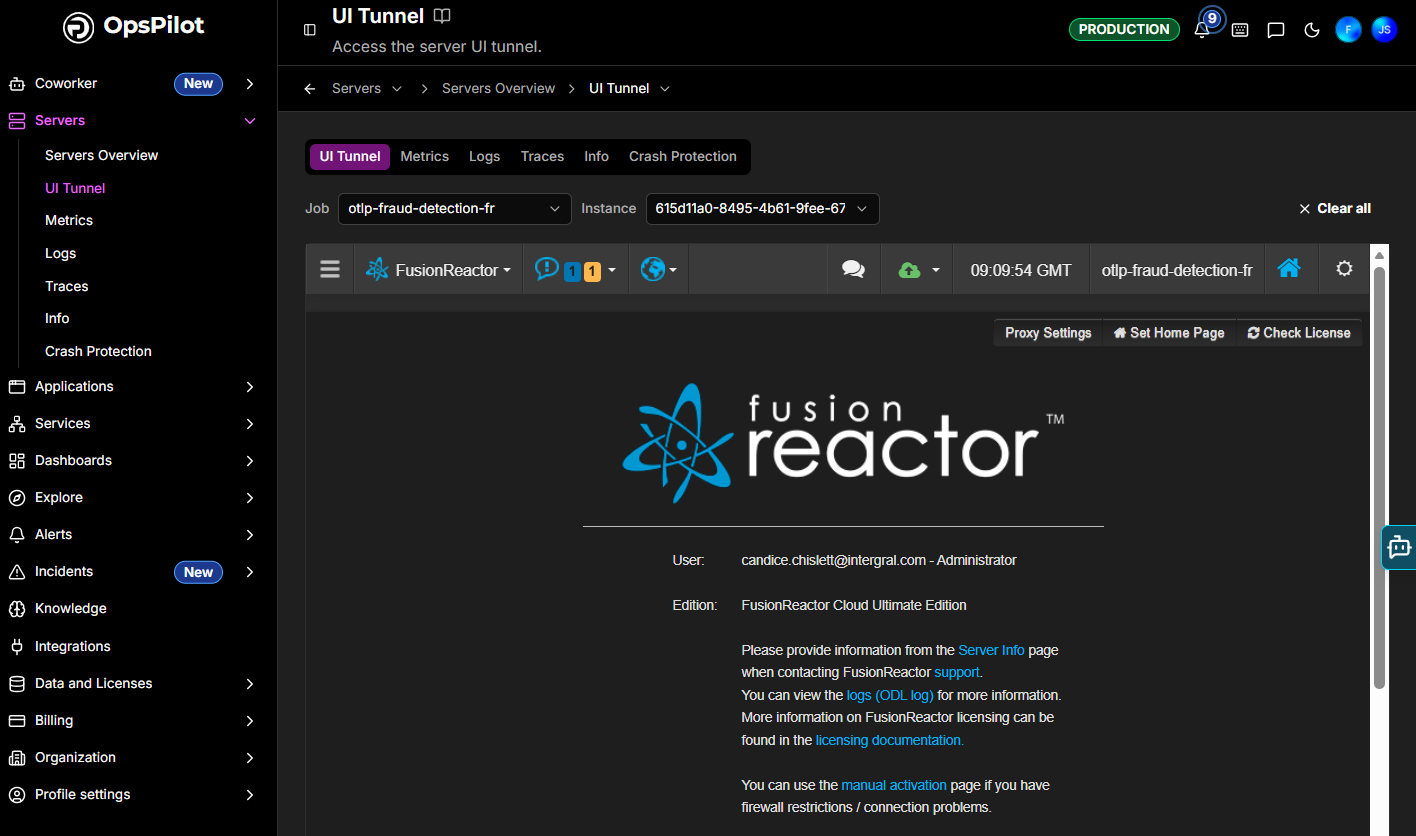Collapse sidebar with panel toggle icon

pyautogui.click(x=310, y=30)
